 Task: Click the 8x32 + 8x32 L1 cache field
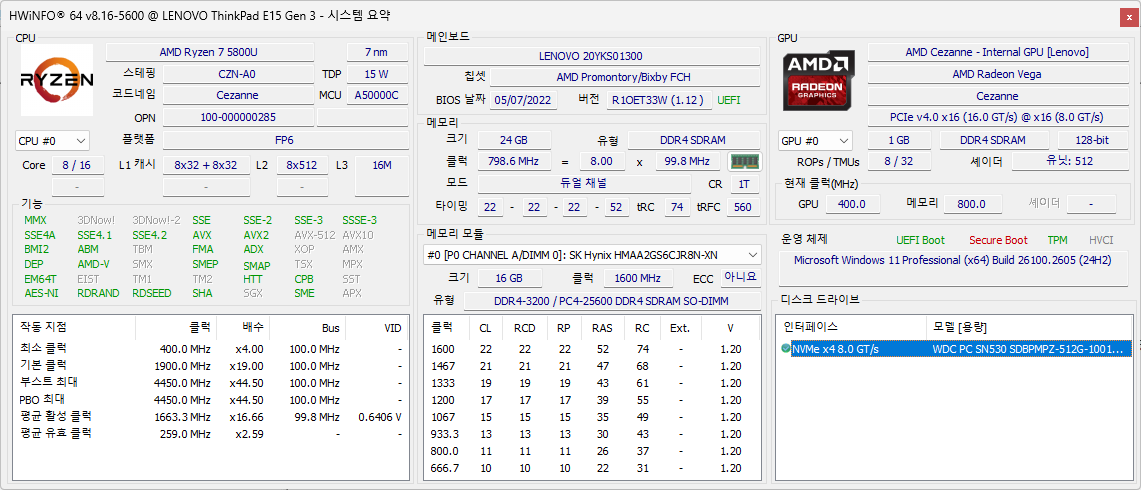(x=206, y=165)
